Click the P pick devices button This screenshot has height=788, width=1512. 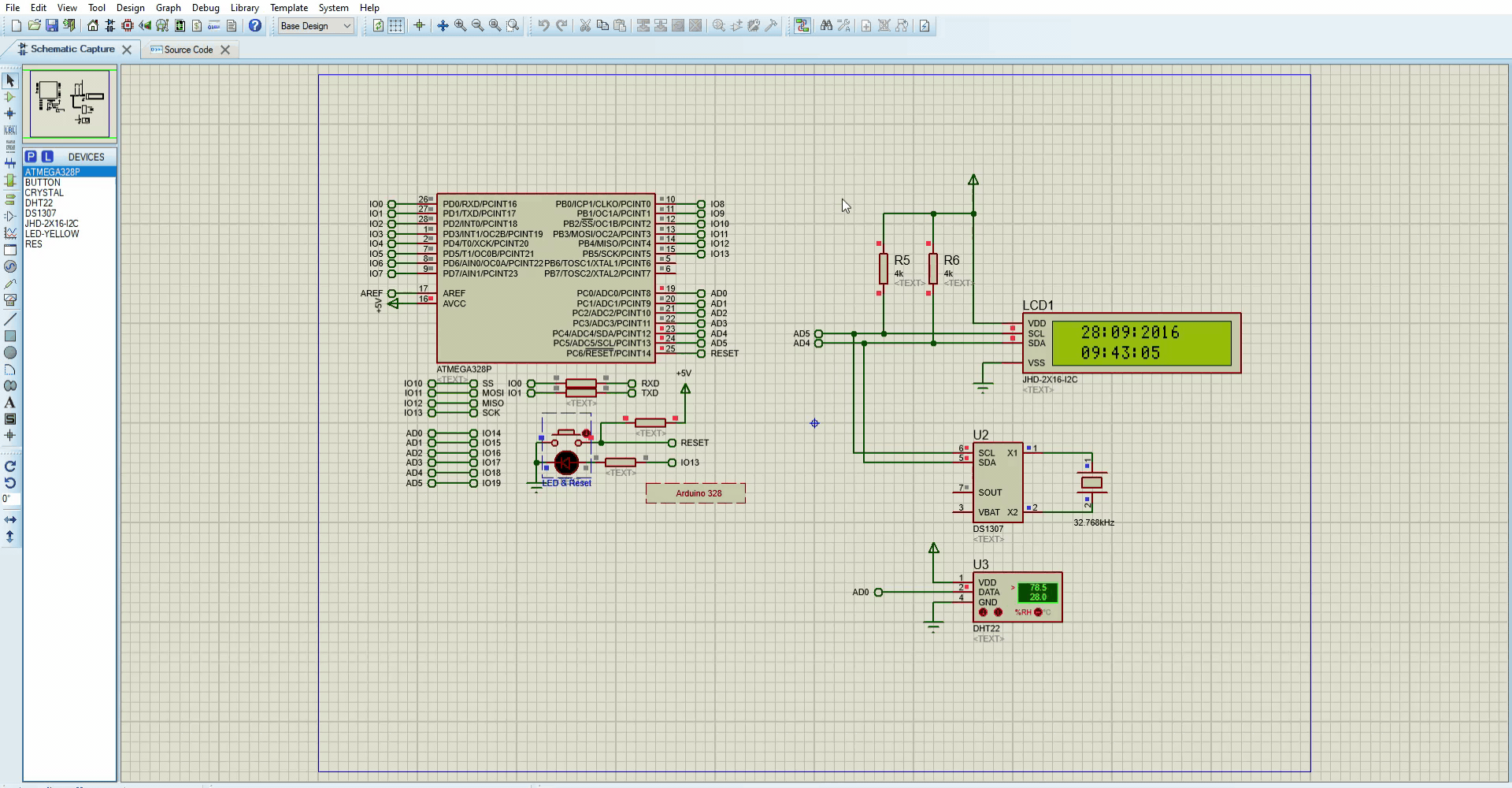(x=31, y=157)
